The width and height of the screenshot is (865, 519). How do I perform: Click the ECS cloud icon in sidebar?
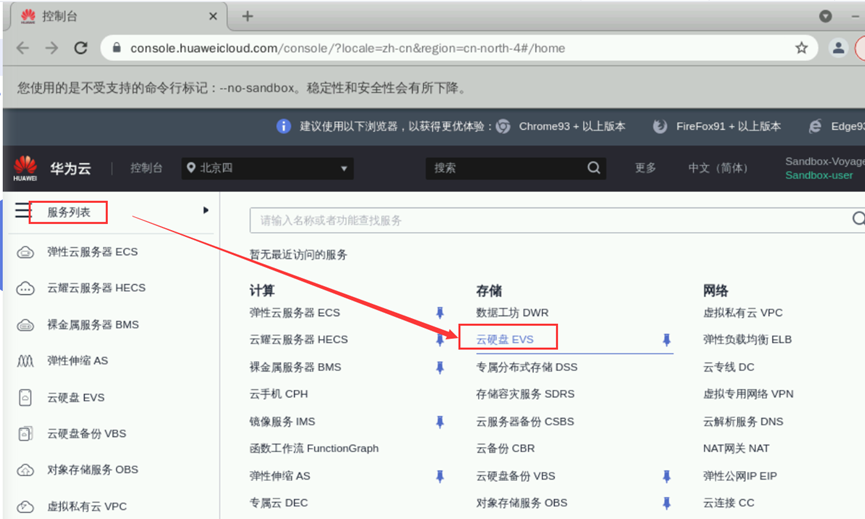click(25, 253)
